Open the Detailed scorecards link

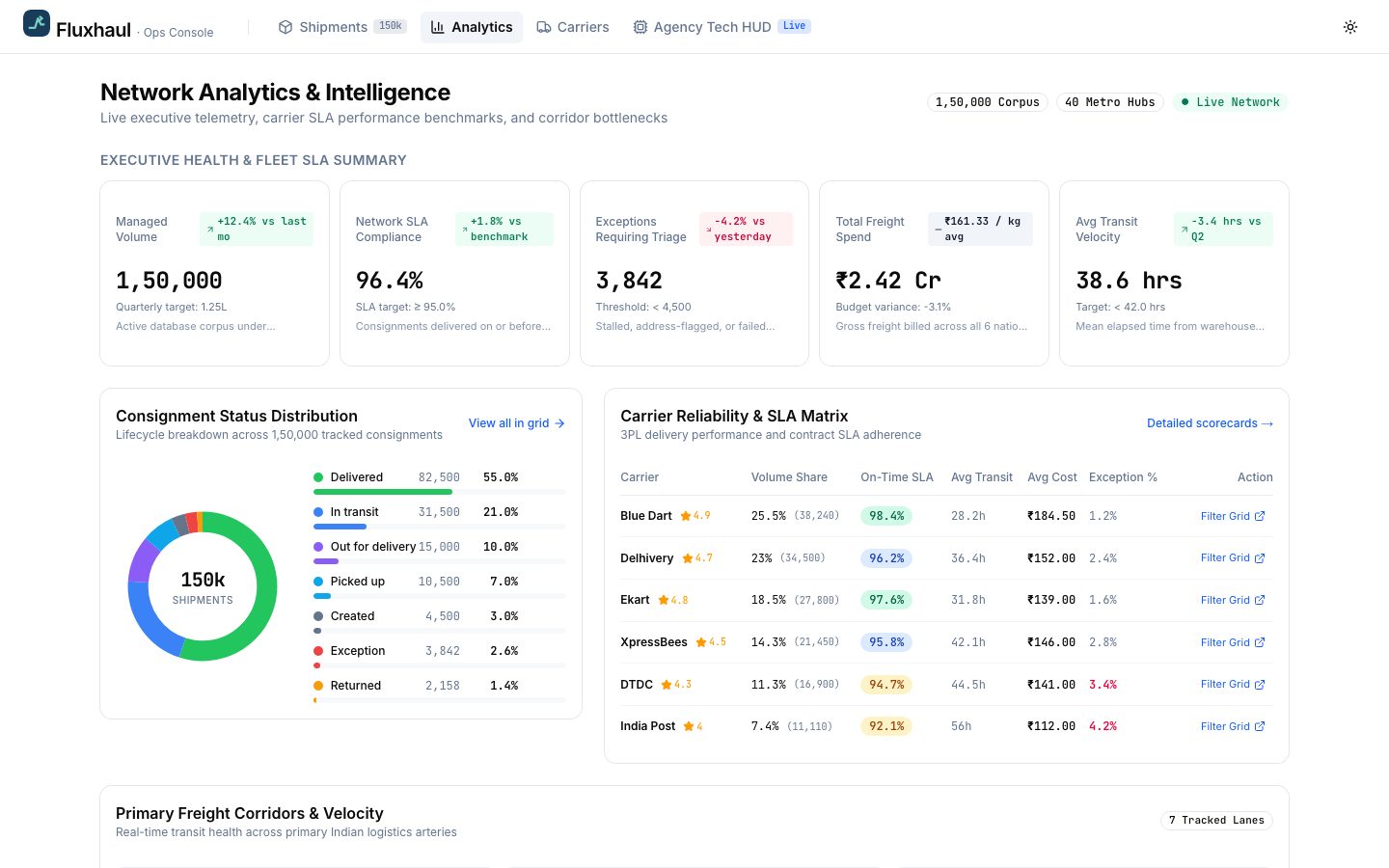[x=1210, y=423]
